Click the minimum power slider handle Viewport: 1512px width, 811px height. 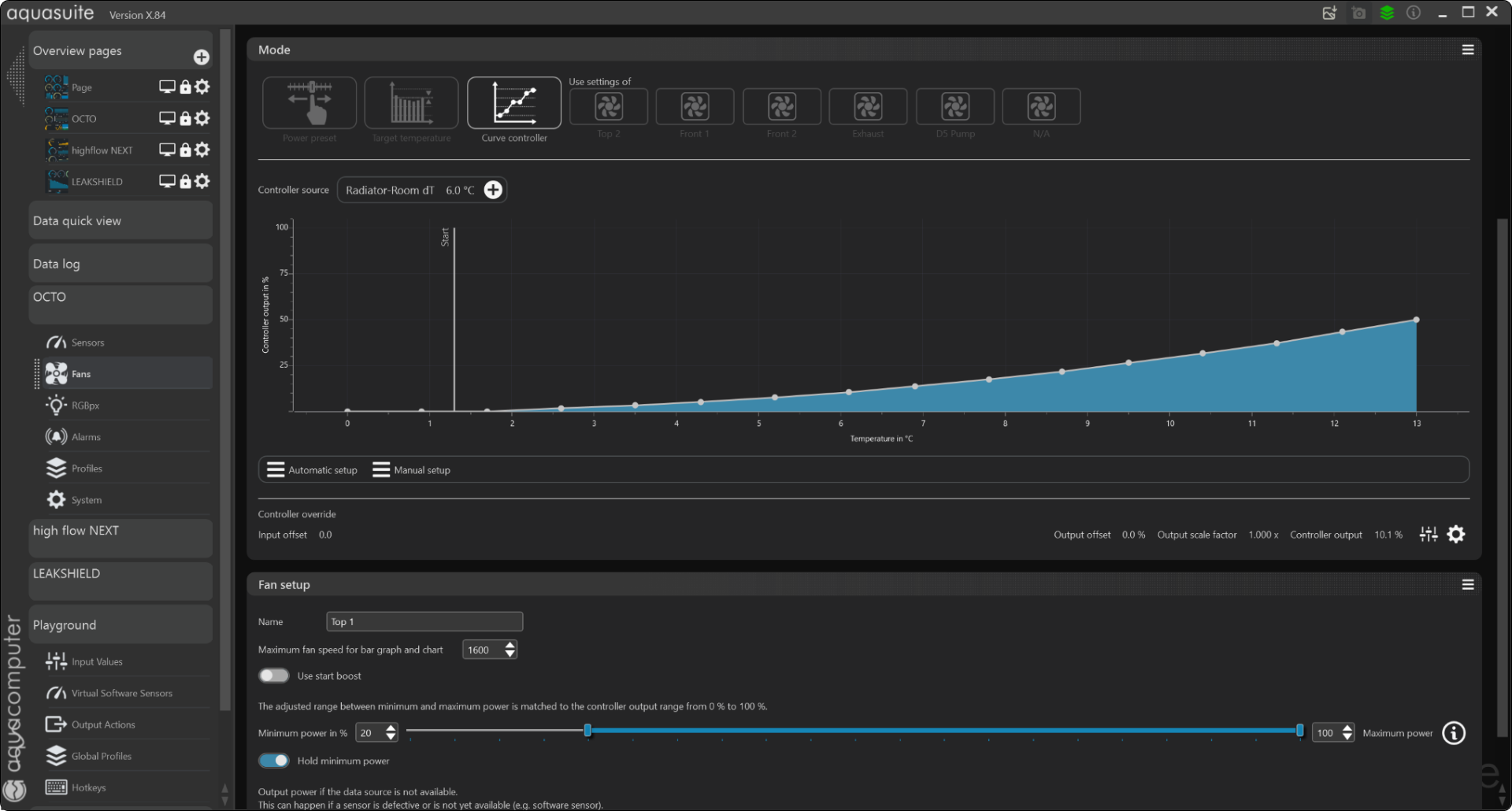pos(587,731)
